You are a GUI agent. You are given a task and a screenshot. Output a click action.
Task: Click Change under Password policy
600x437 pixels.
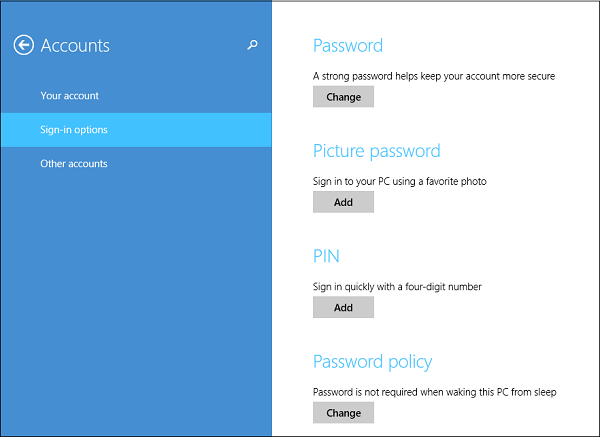pos(343,413)
